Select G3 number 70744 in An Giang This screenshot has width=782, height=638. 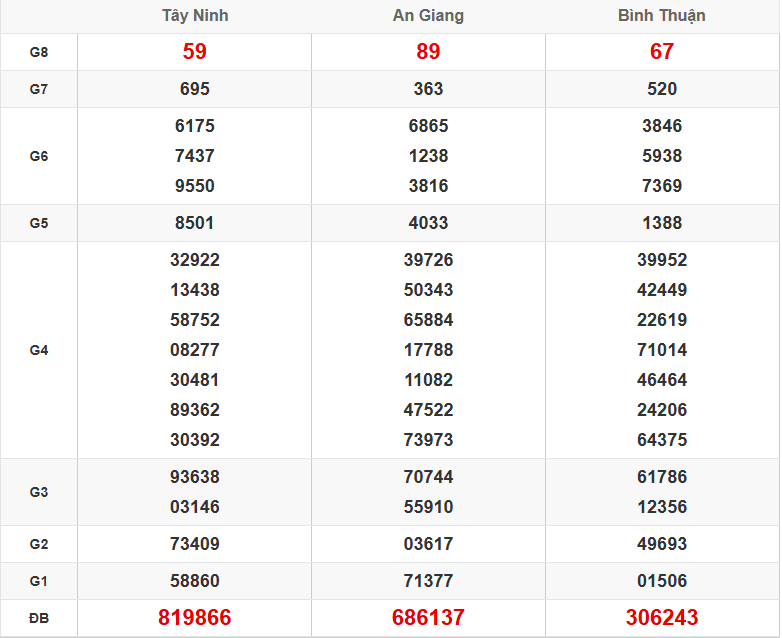428,477
